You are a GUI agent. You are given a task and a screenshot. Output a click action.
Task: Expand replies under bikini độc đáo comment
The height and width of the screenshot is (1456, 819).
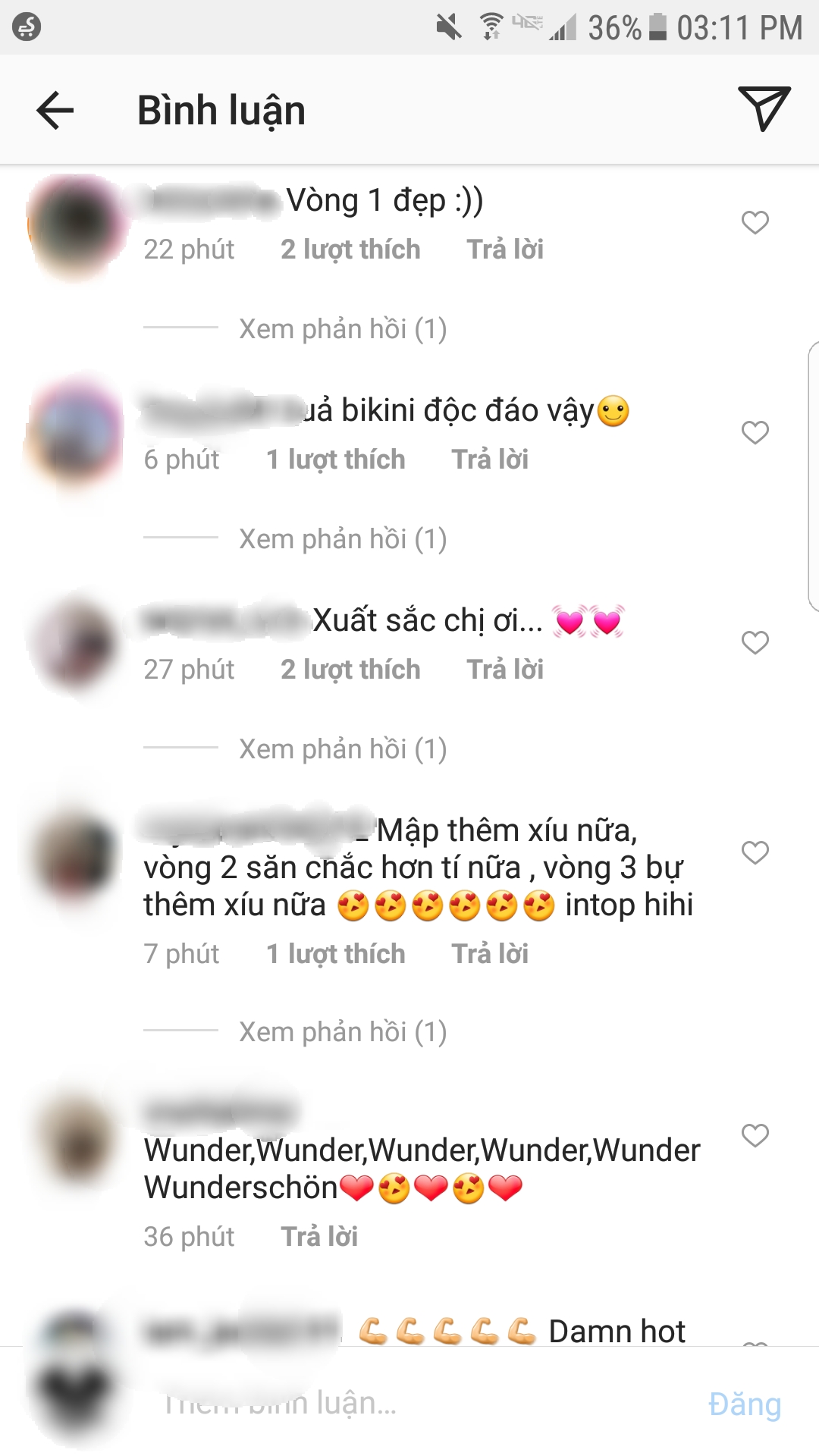coord(343,538)
